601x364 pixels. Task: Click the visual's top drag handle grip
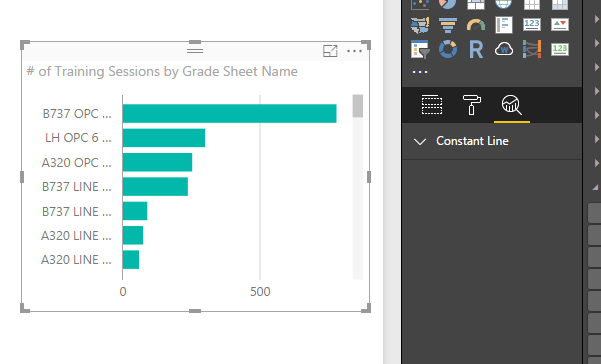coord(195,51)
